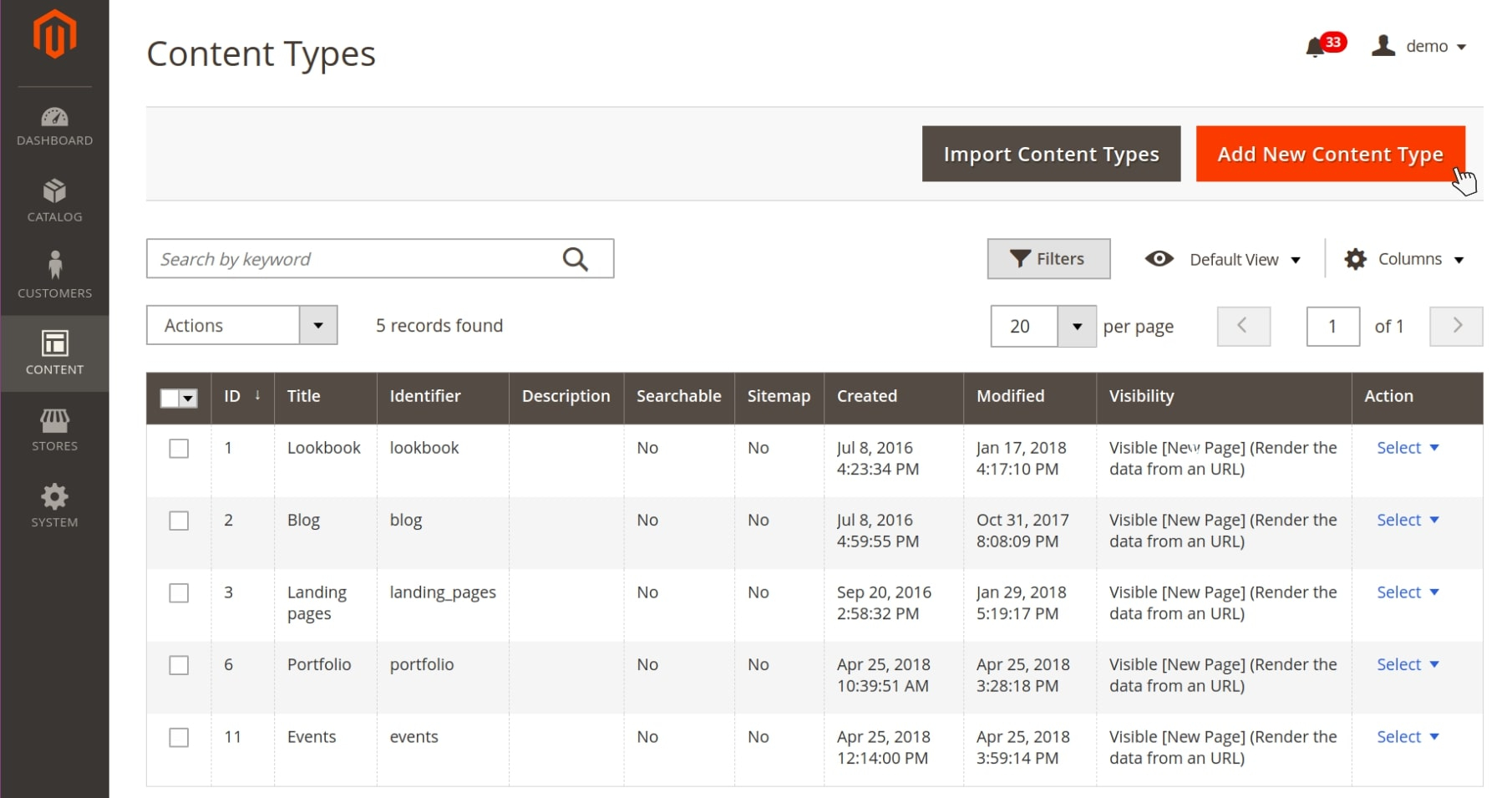
Task: Open the Filters panel
Action: (x=1048, y=259)
